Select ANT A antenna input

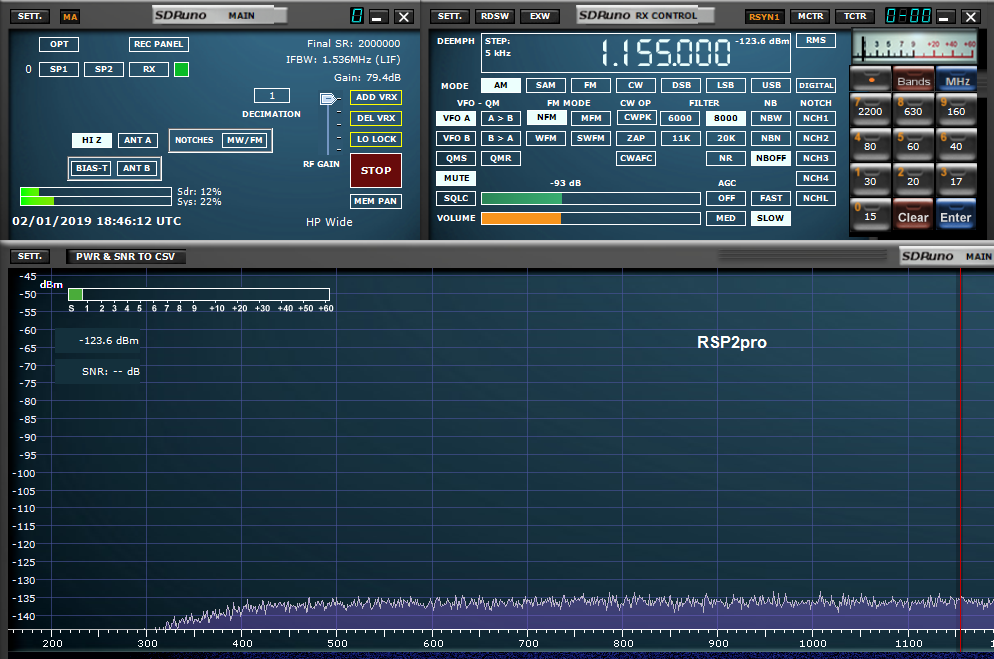click(x=138, y=140)
